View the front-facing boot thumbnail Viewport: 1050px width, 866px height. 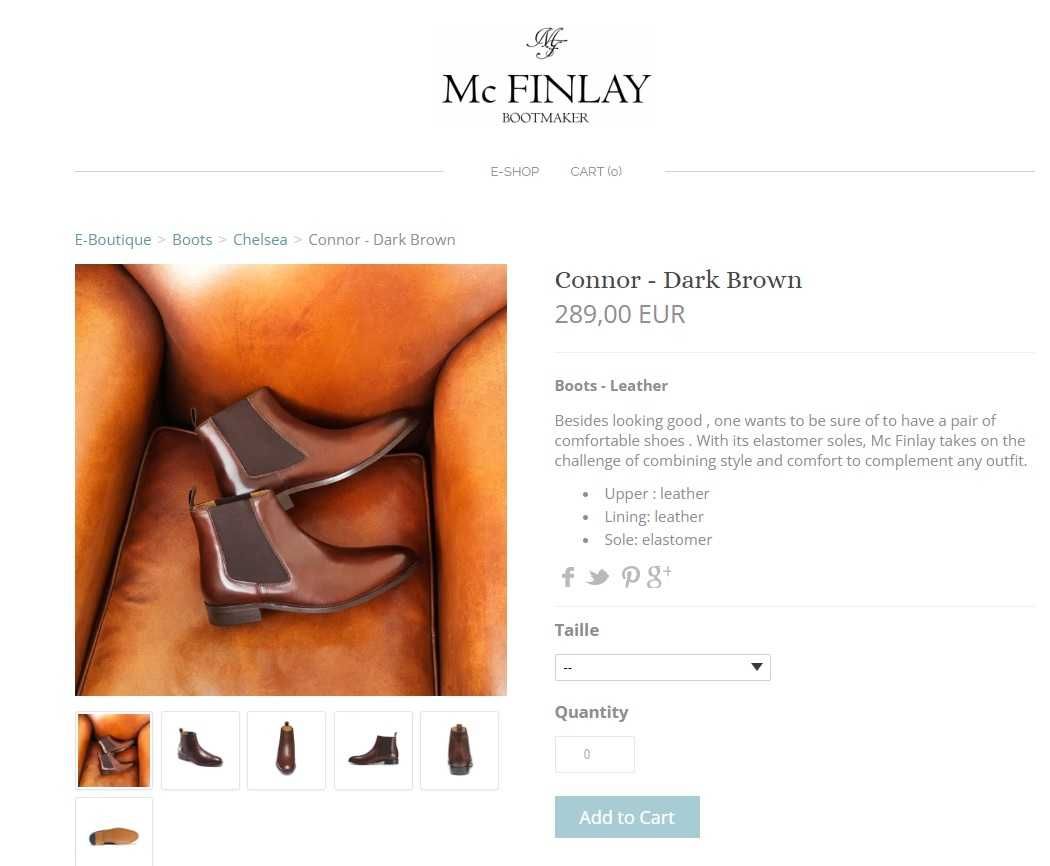(286, 750)
